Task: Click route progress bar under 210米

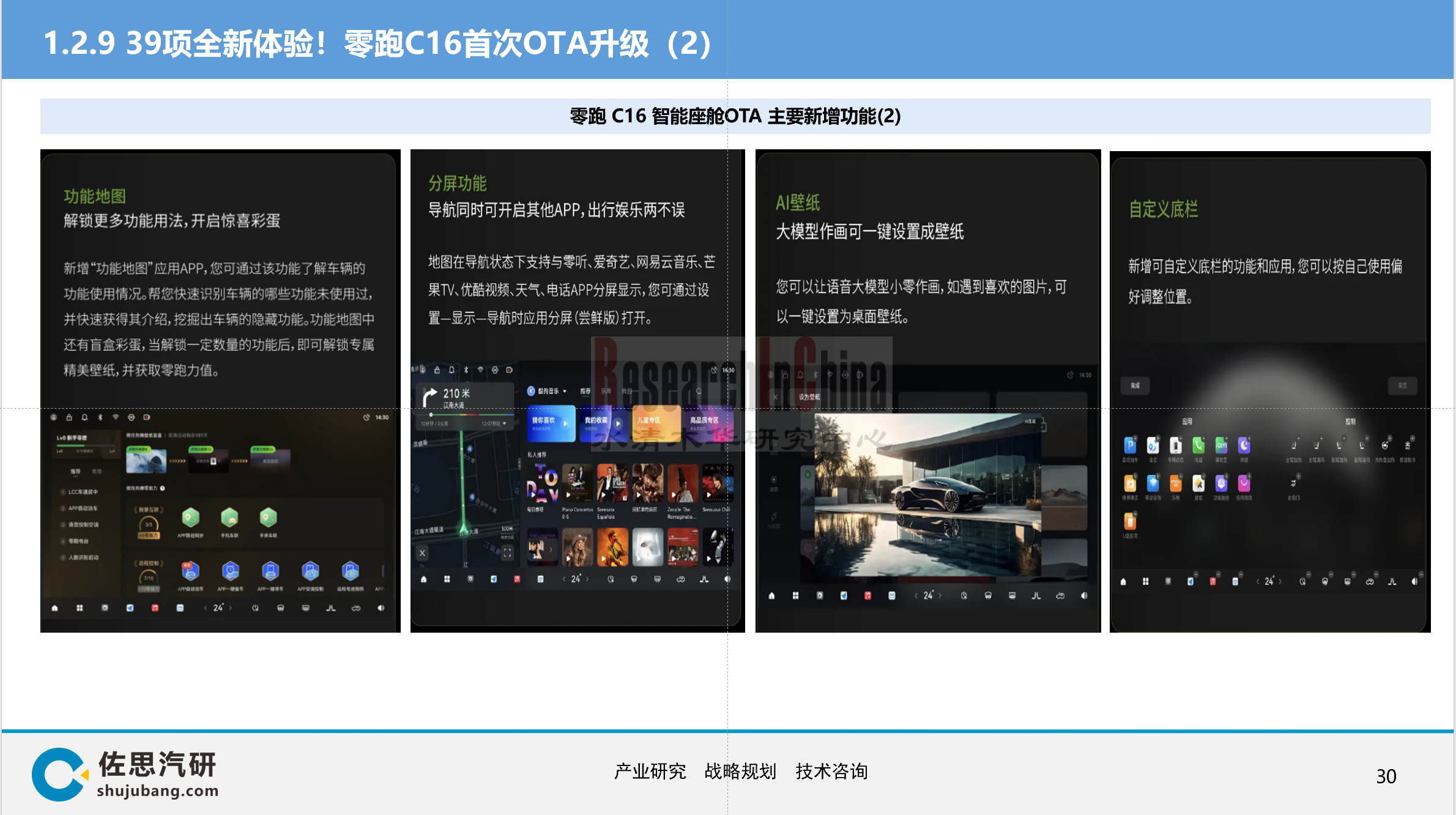Action: point(464,415)
